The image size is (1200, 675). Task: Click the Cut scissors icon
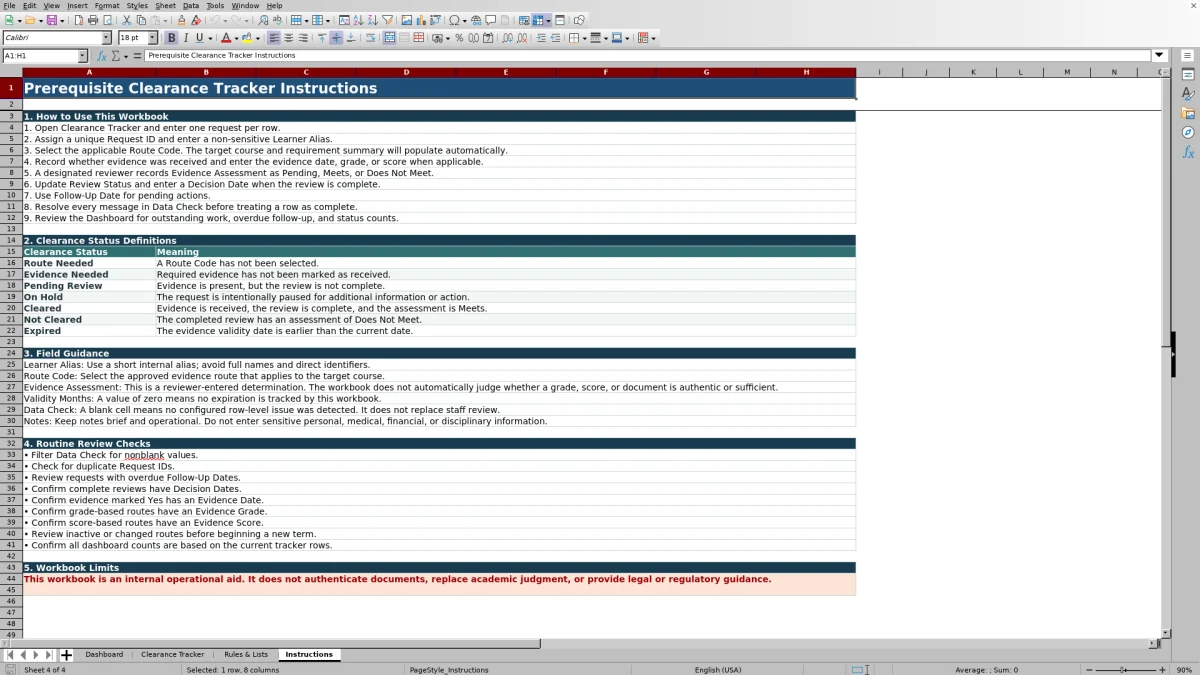point(127,20)
